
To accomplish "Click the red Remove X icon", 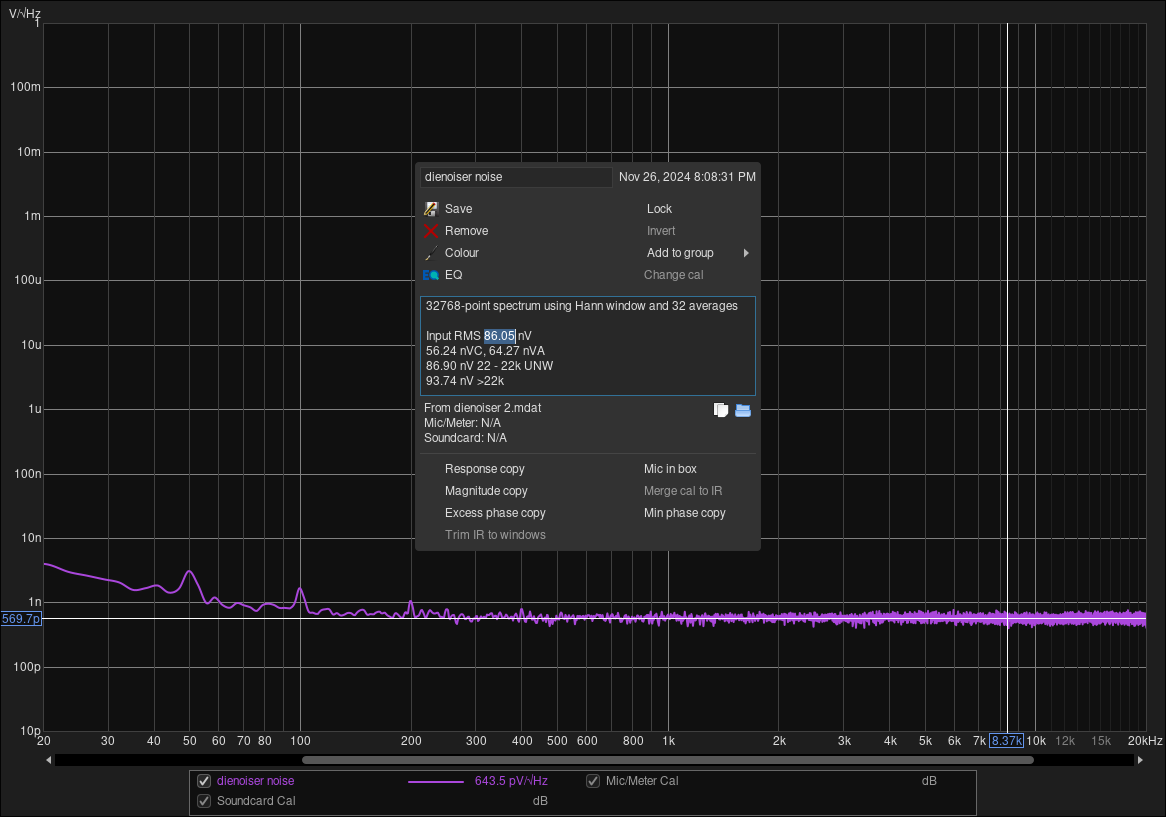I will point(431,231).
